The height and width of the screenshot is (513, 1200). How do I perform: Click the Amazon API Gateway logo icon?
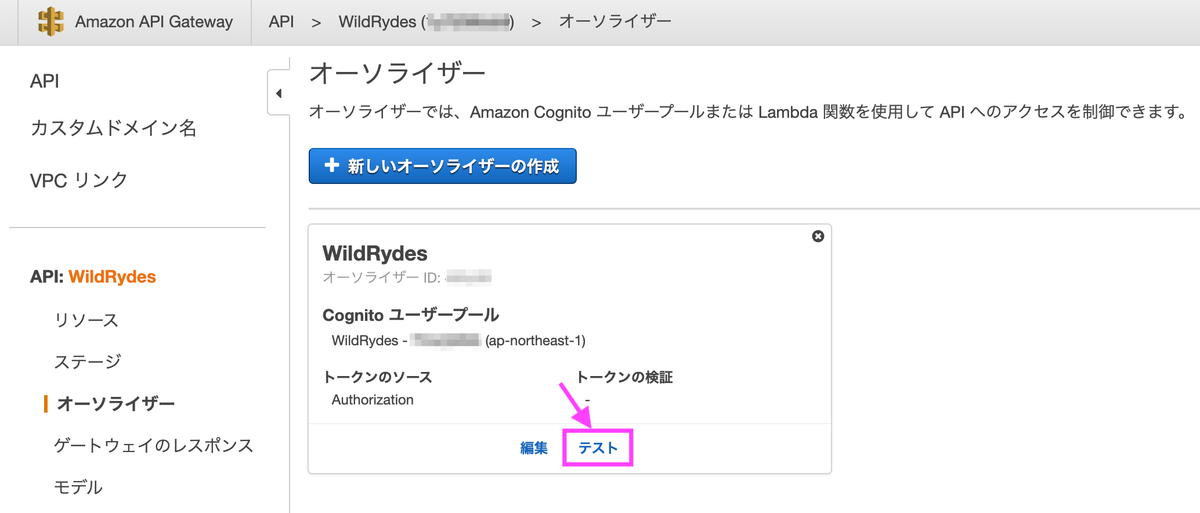tap(50, 21)
